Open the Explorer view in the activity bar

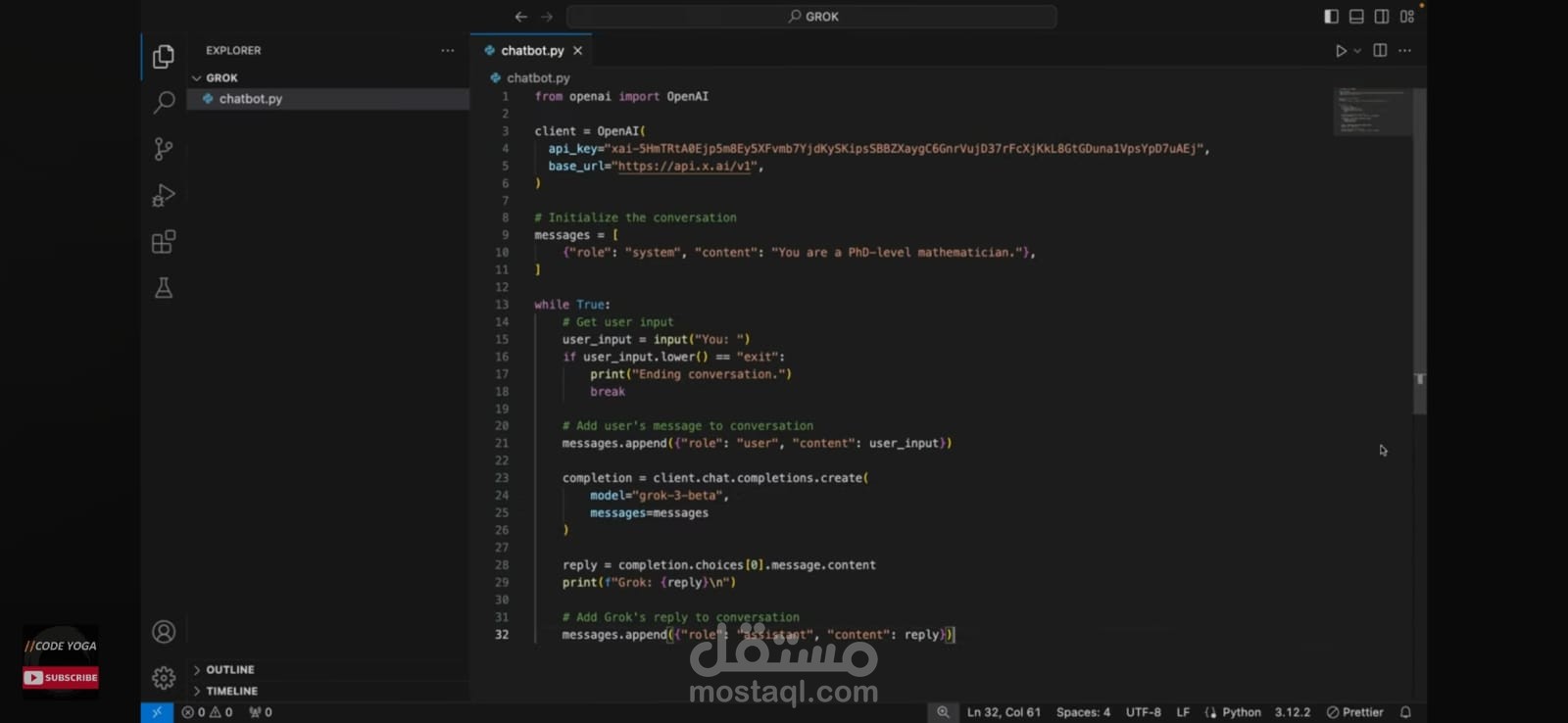(x=164, y=57)
